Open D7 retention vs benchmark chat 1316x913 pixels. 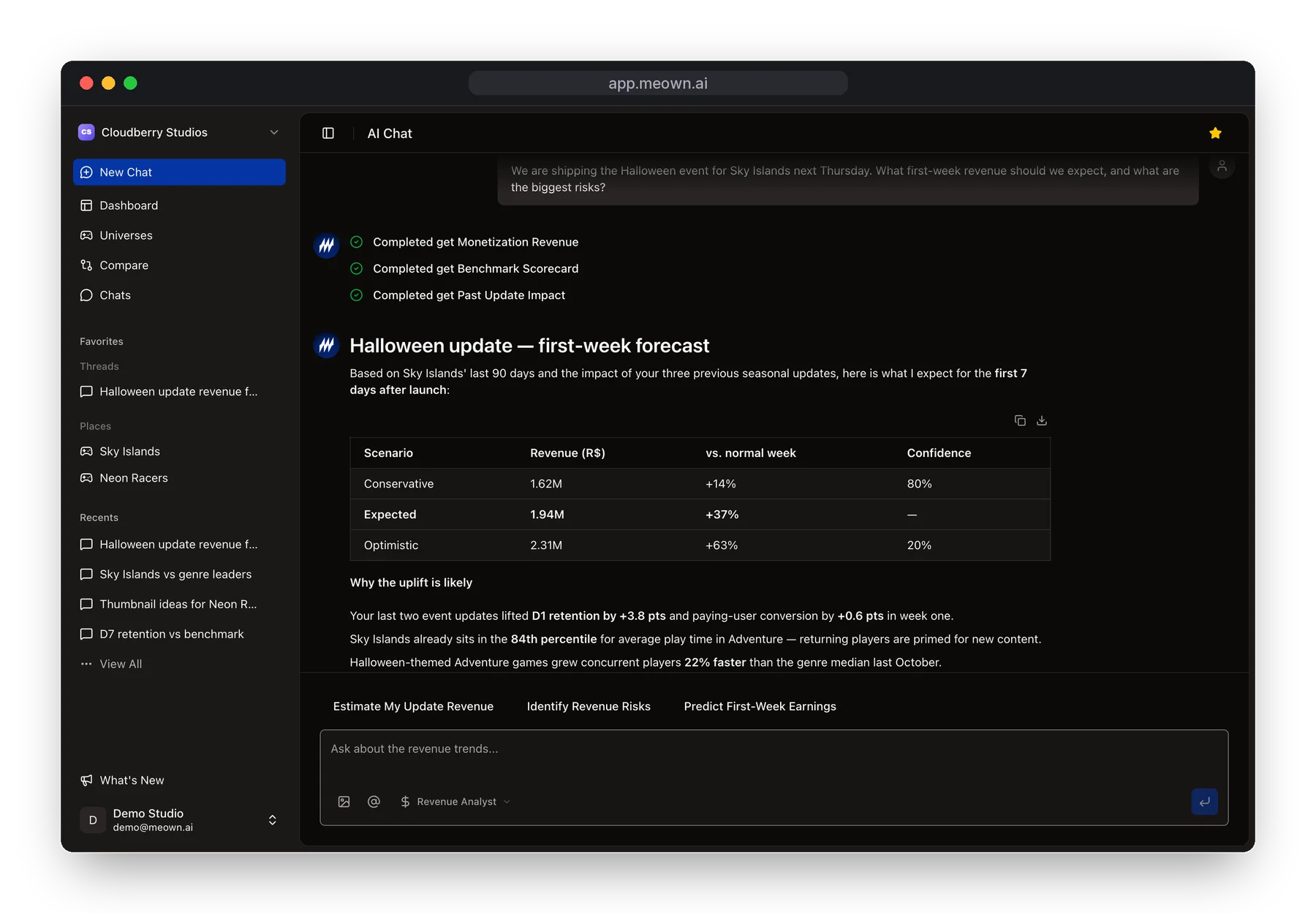pos(179,634)
